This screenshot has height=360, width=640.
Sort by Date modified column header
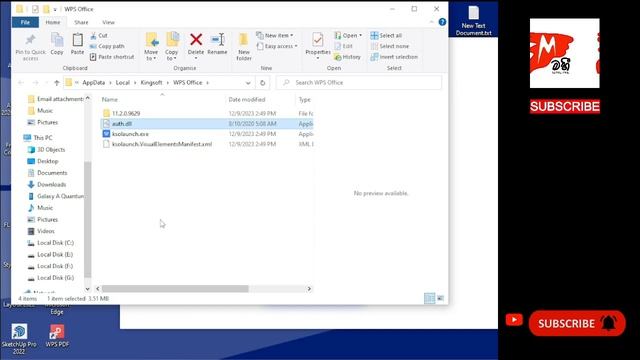point(247,100)
